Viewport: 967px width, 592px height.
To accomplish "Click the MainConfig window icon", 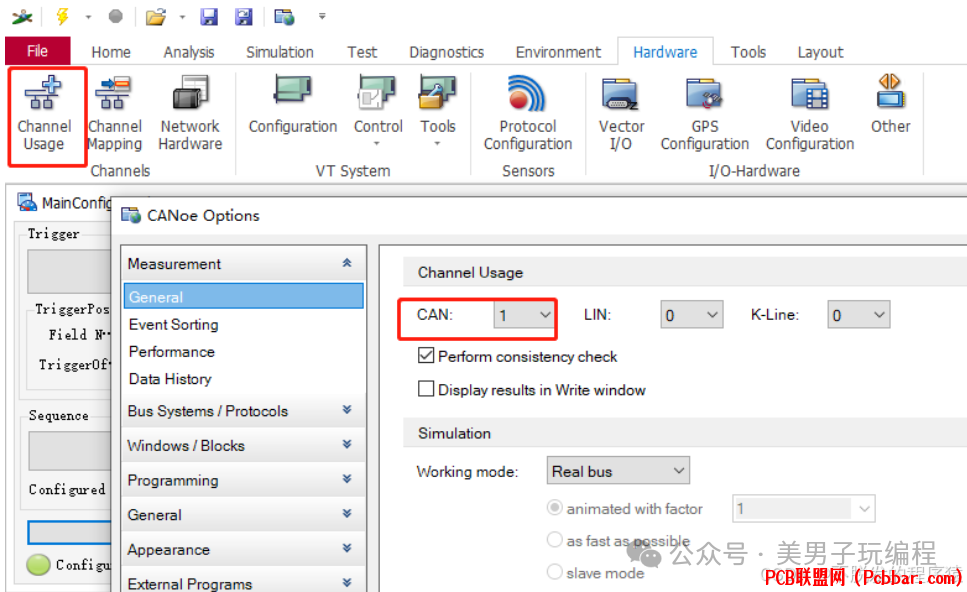I will (27, 202).
